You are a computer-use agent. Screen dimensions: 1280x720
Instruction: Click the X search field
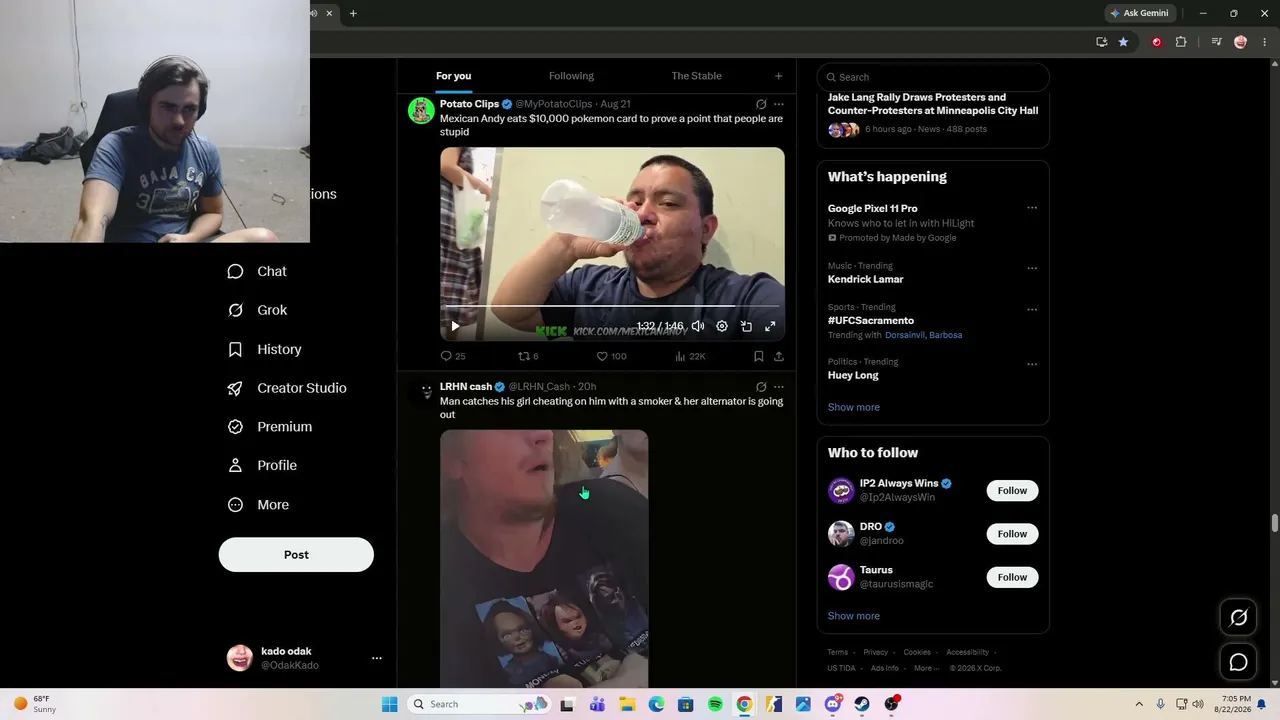coord(933,77)
